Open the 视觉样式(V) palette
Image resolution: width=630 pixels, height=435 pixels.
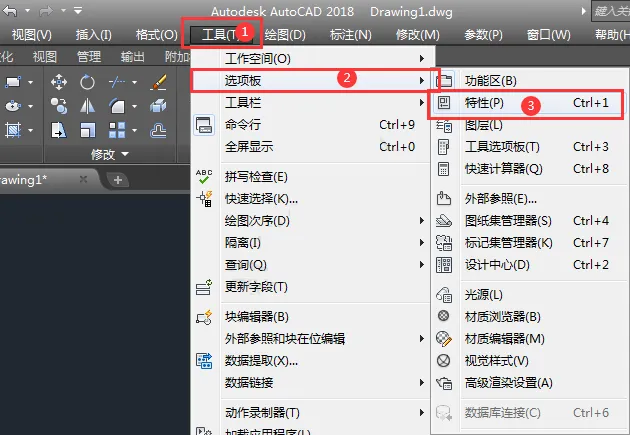[529, 361]
